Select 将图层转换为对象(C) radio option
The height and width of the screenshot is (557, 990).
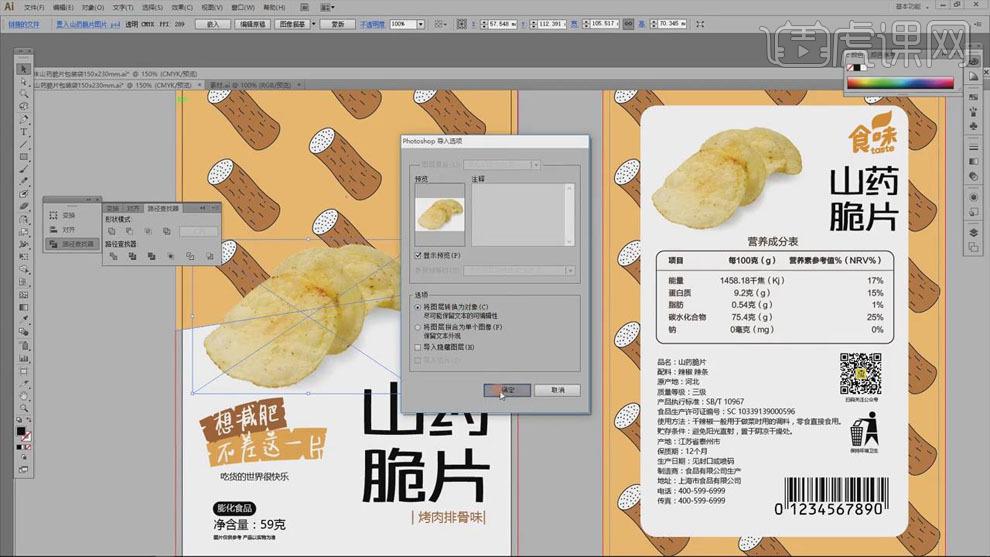tap(418, 308)
